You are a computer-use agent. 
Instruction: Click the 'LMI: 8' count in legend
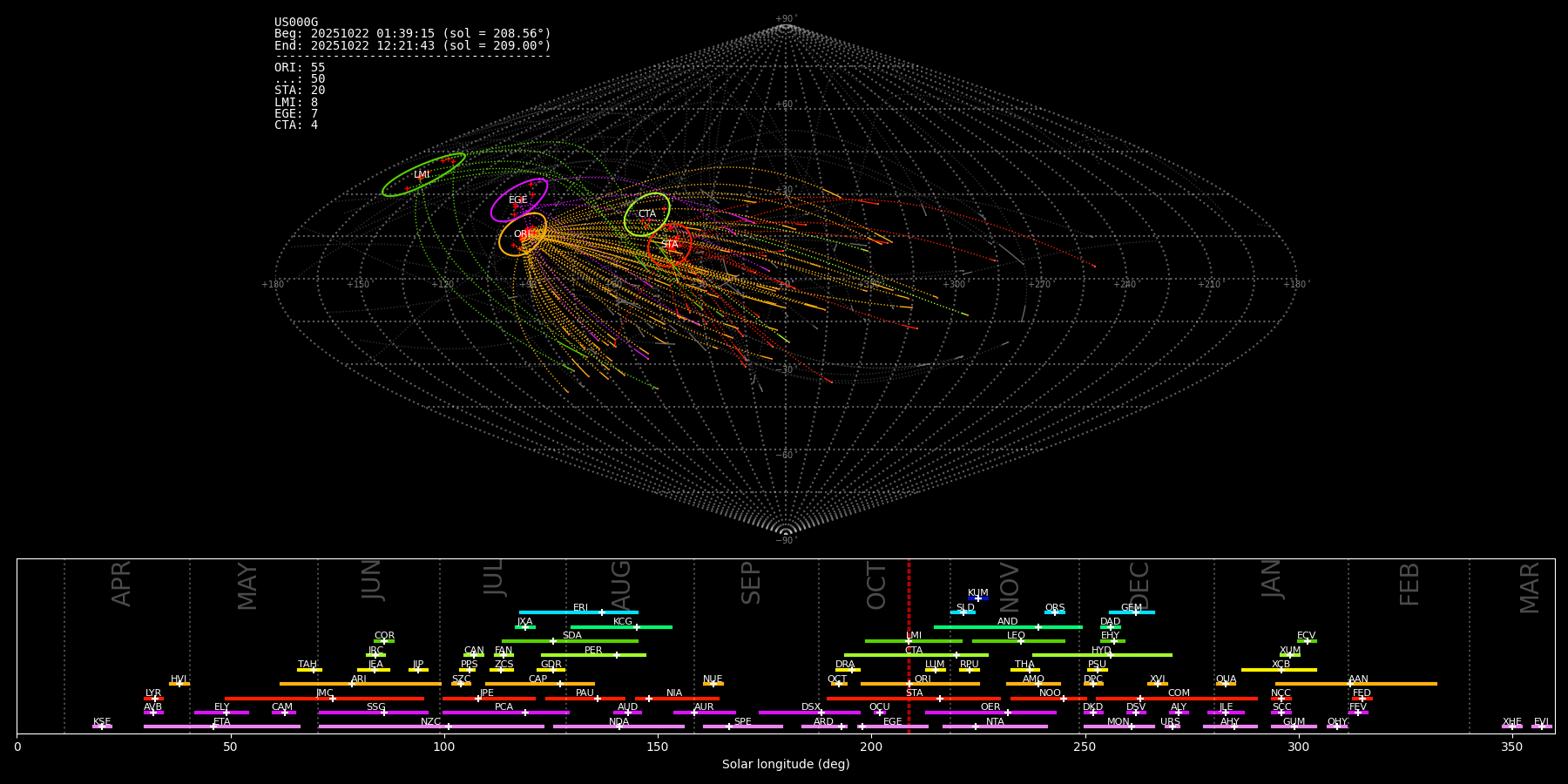296,103
